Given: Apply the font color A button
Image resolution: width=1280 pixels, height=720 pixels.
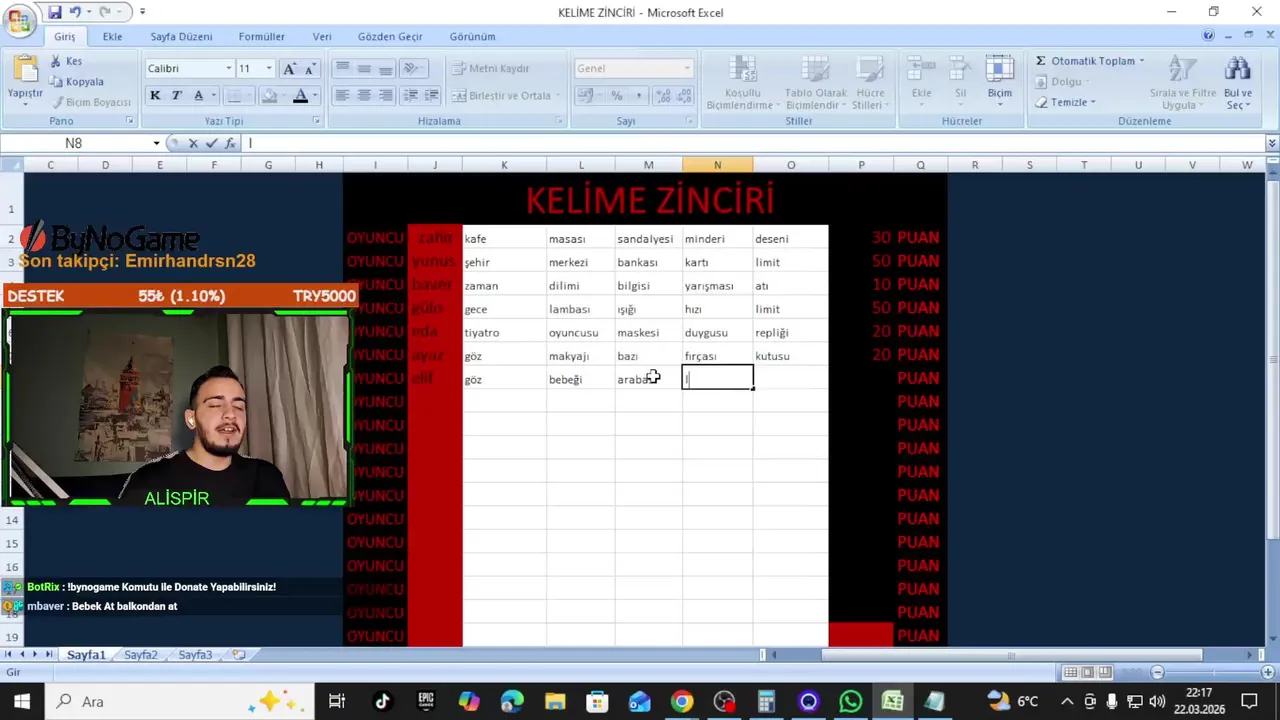Looking at the screenshot, I should pos(300,96).
